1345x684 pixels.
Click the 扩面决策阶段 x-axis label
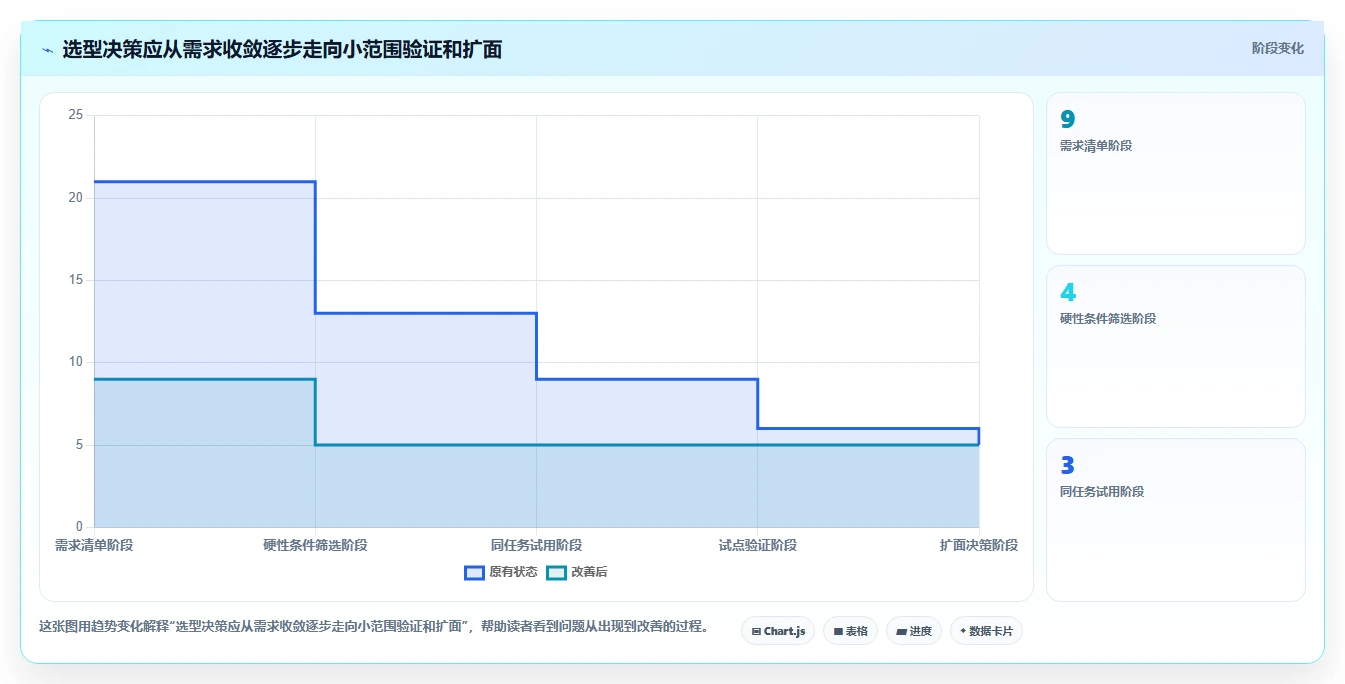[979, 545]
